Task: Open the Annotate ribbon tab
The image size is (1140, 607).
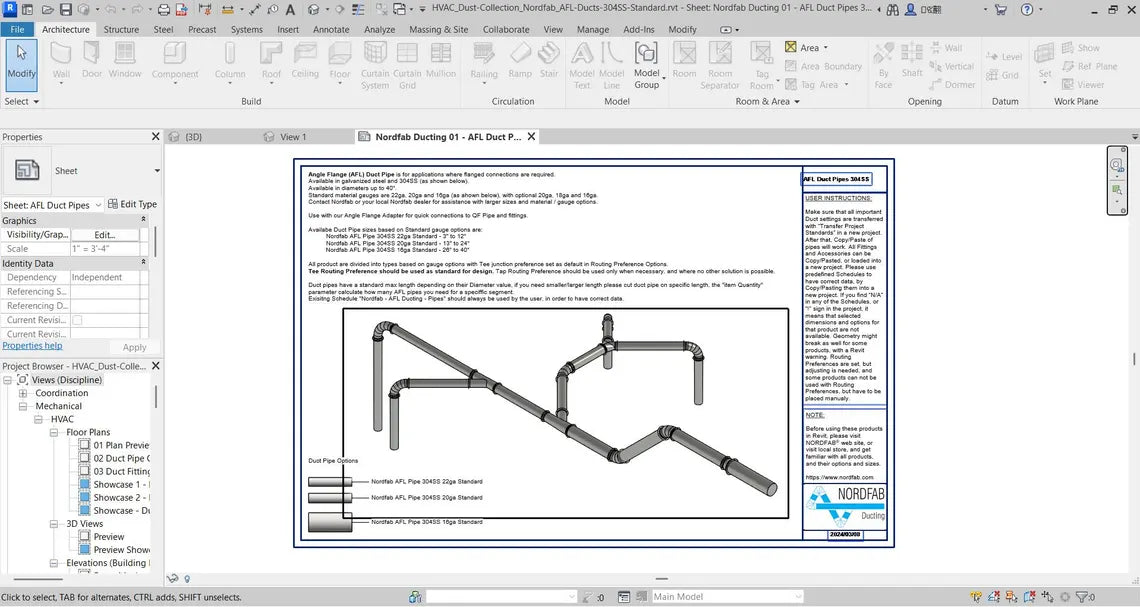Action: pos(331,30)
